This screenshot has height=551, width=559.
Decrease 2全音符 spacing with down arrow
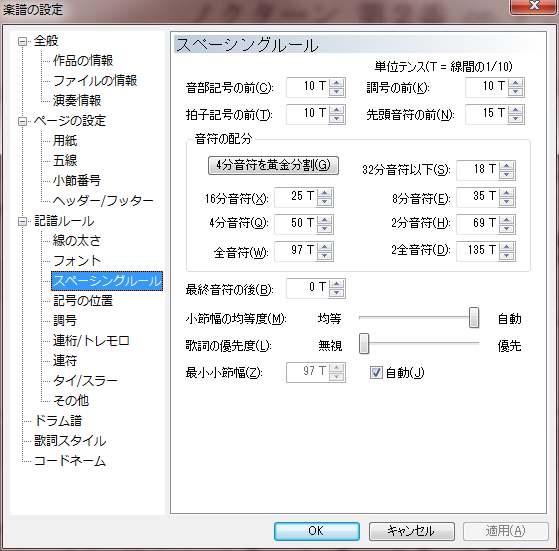[507, 256]
